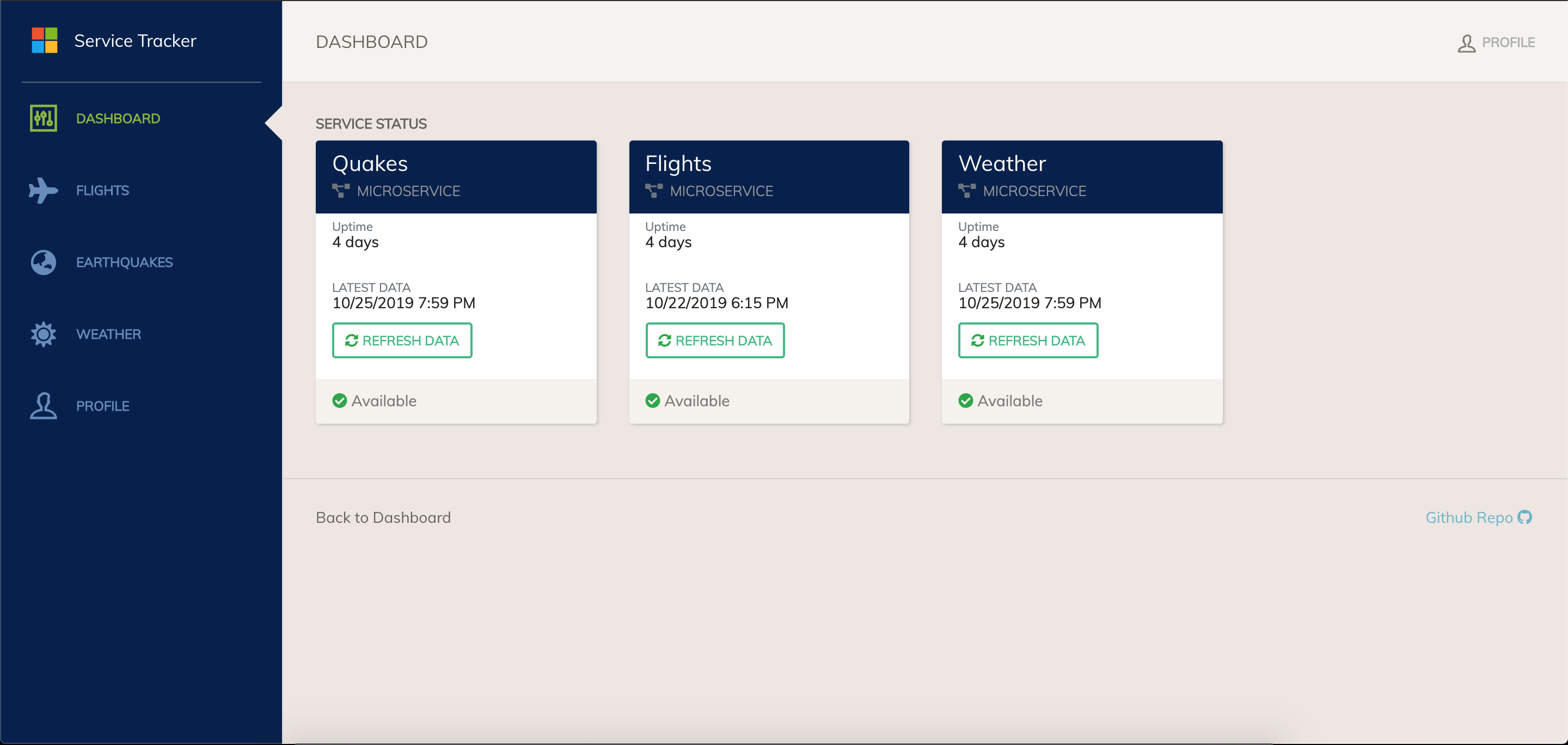Open the Earthquakes menu item in sidebar
Screen dimensions: 1568x745
[124, 262]
